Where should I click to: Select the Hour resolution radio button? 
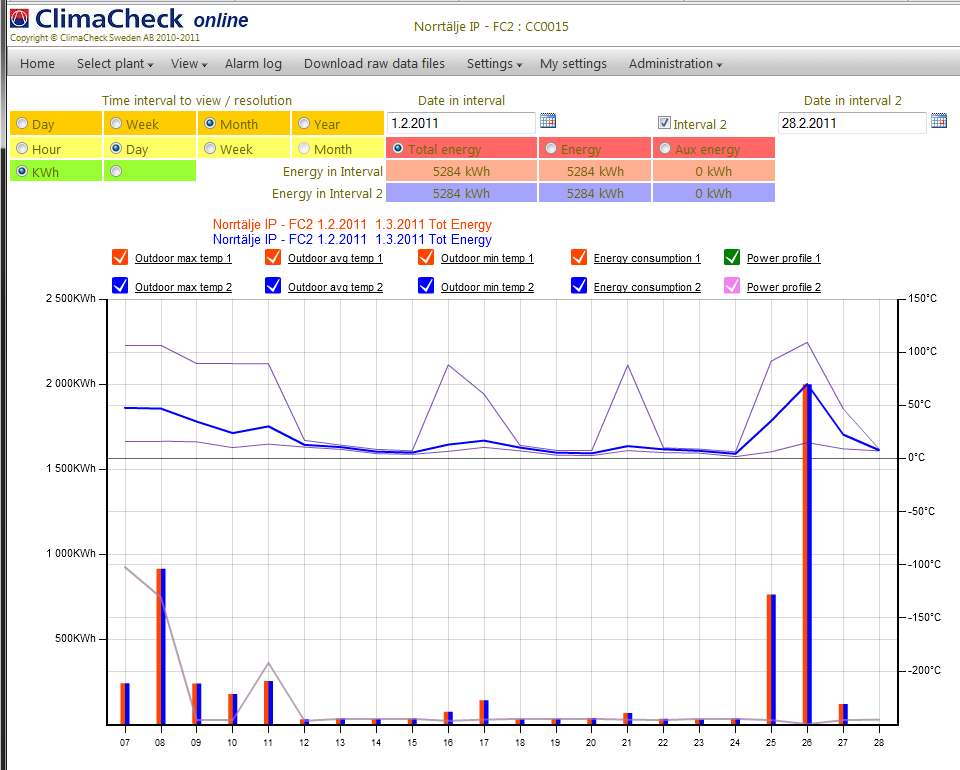point(22,148)
